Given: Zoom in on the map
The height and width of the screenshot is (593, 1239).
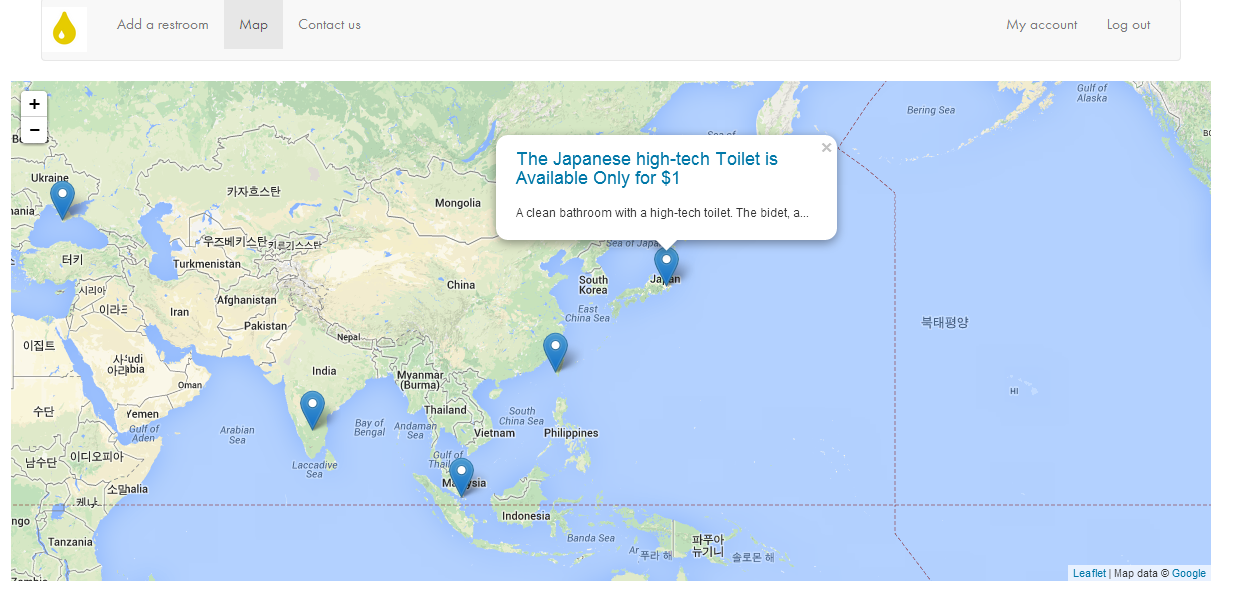Looking at the screenshot, I should point(34,104).
